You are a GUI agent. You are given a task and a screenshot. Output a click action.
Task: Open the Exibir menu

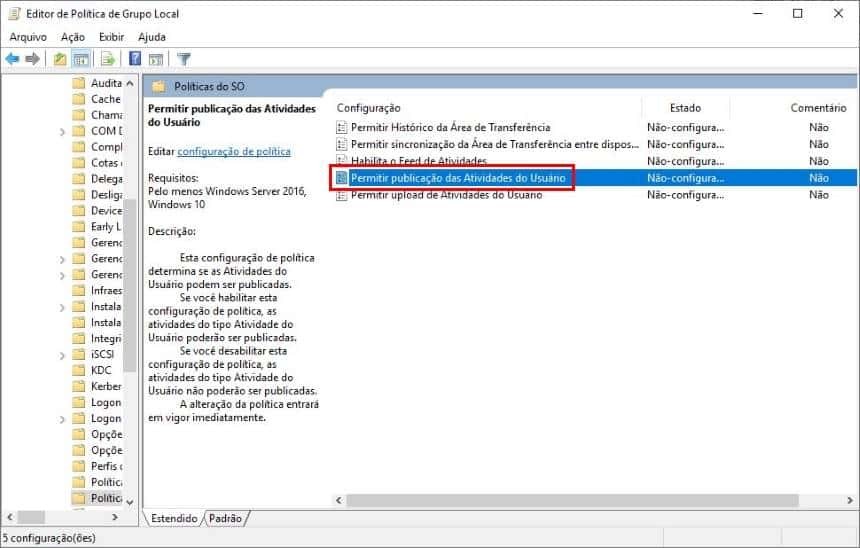(x=111, y=37)
